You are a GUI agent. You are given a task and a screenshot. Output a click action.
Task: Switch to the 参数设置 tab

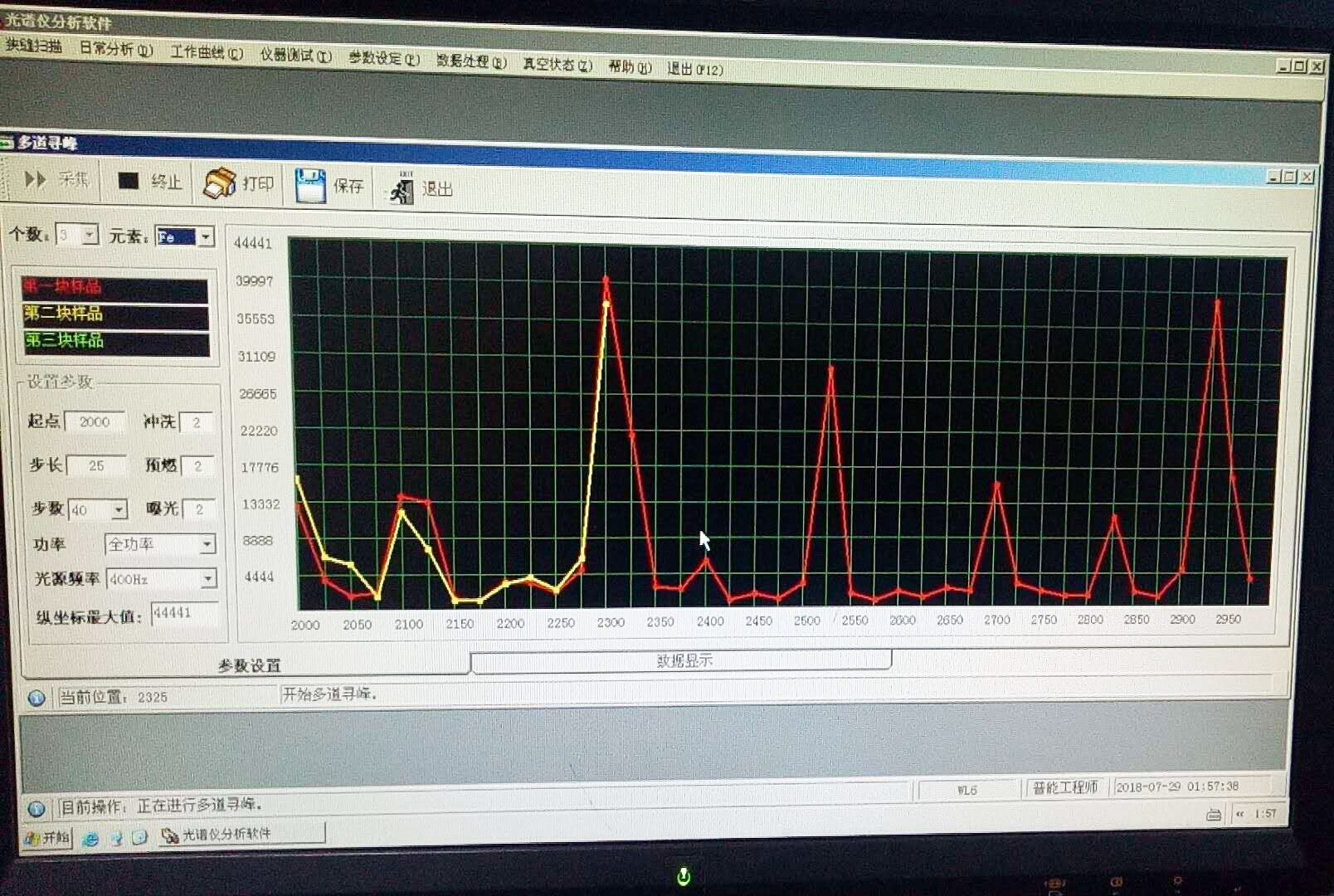(249, 665)
